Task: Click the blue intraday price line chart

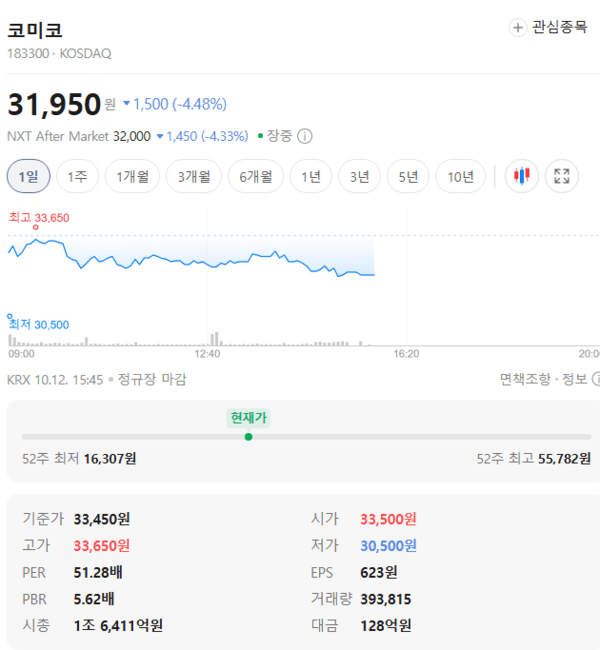Action: pos(191,258)
